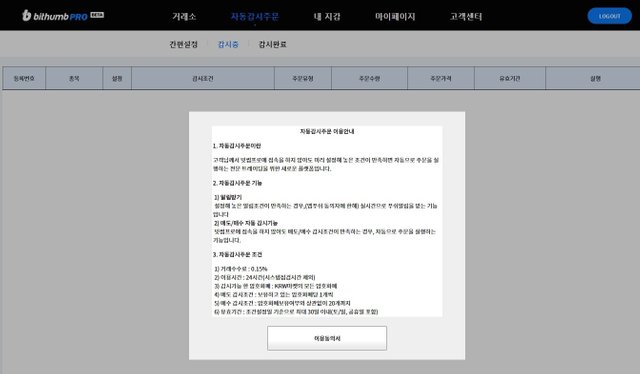The height and width of the screenshot is (374, 640).
Task: Open the 거래소 menu
Action: pyautogui.click(x=184, y=16)
